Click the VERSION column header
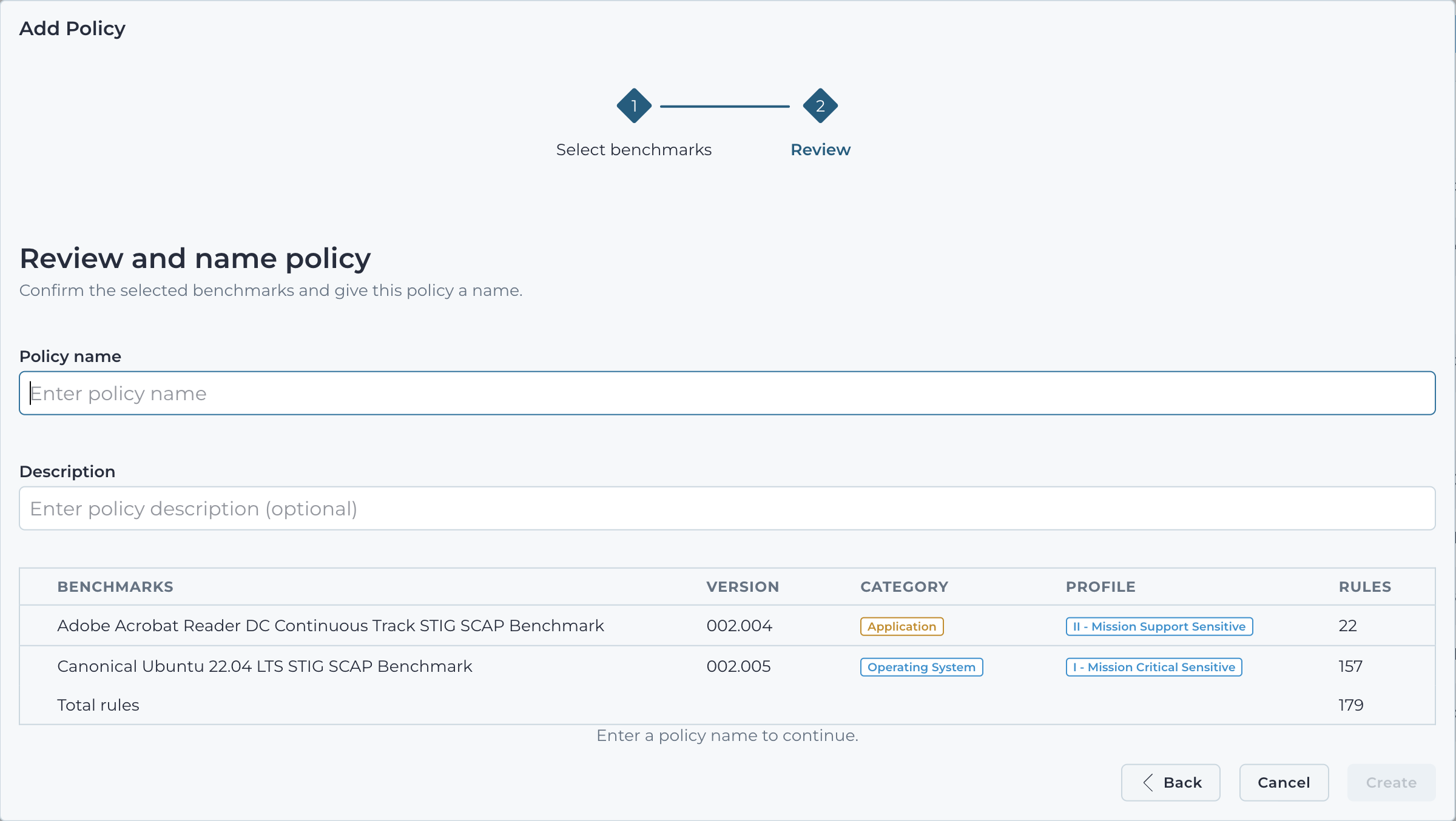 pos(743,587)
